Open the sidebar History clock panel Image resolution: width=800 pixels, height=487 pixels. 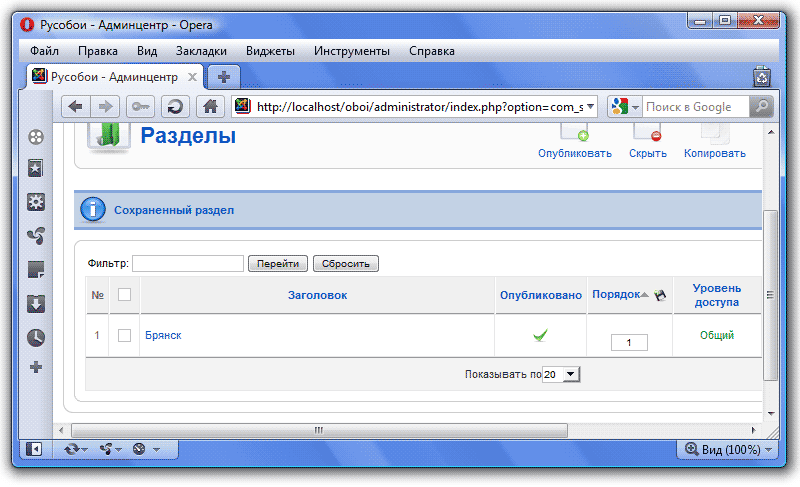coord(36,337)
